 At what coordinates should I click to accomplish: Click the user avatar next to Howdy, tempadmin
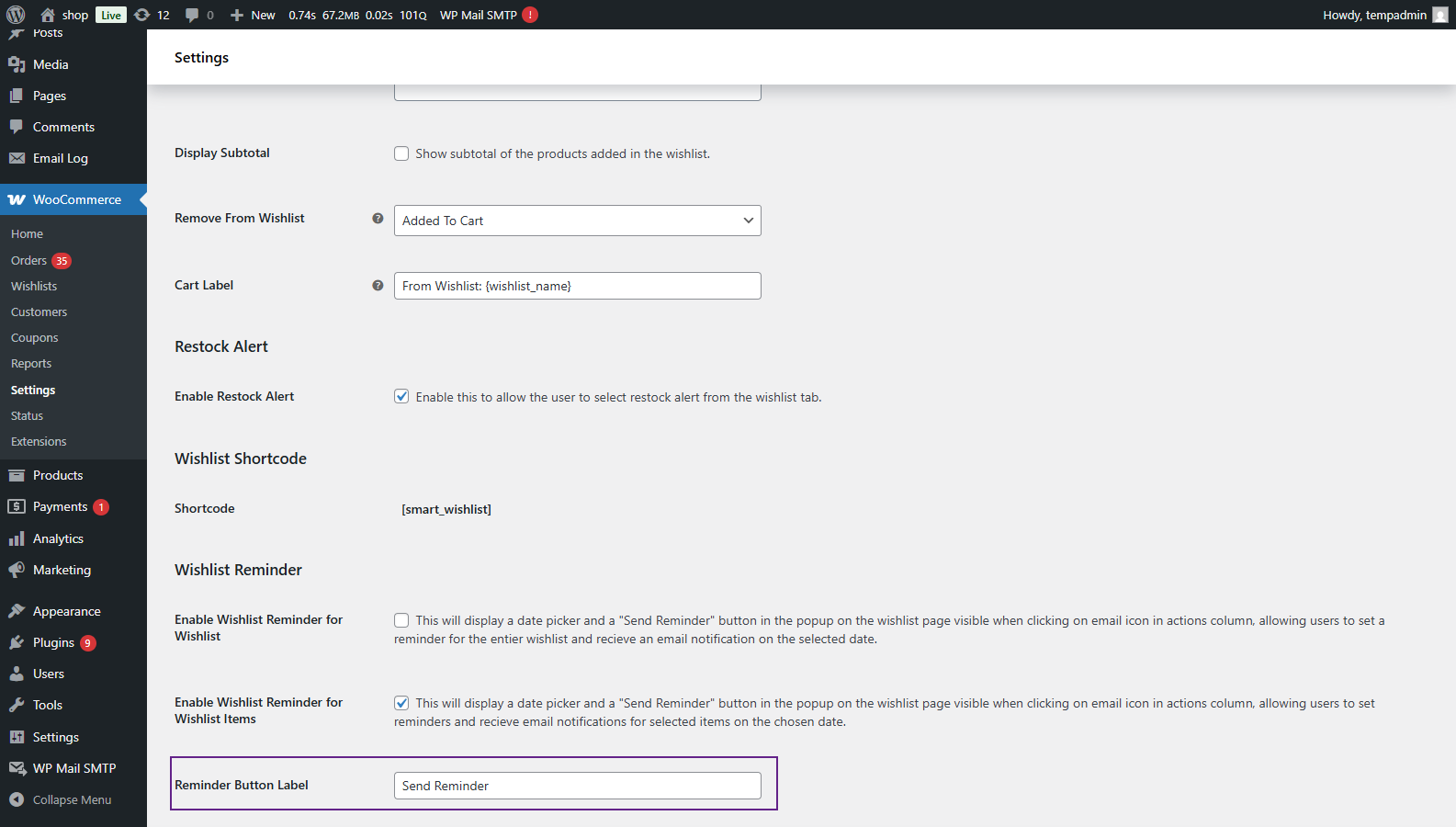coord(1439,15)
